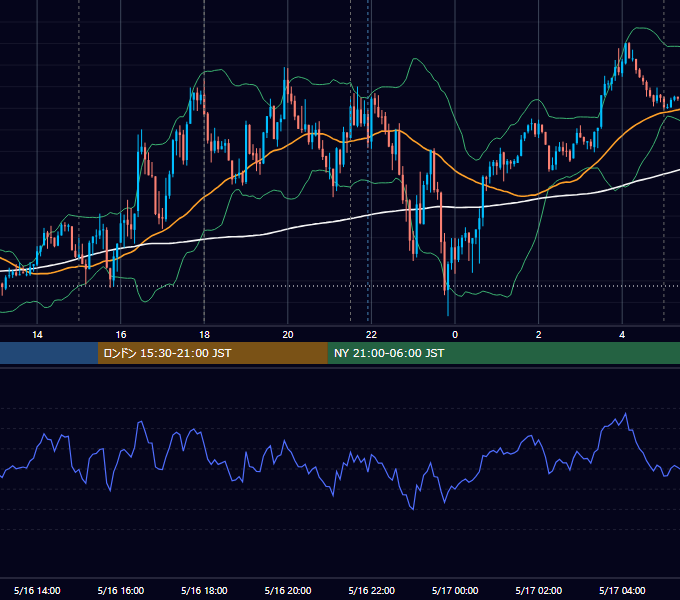Click hour label 18 on price chart axis
The image size is (680, 600).
pyautogui.click(x=204, y=335)
